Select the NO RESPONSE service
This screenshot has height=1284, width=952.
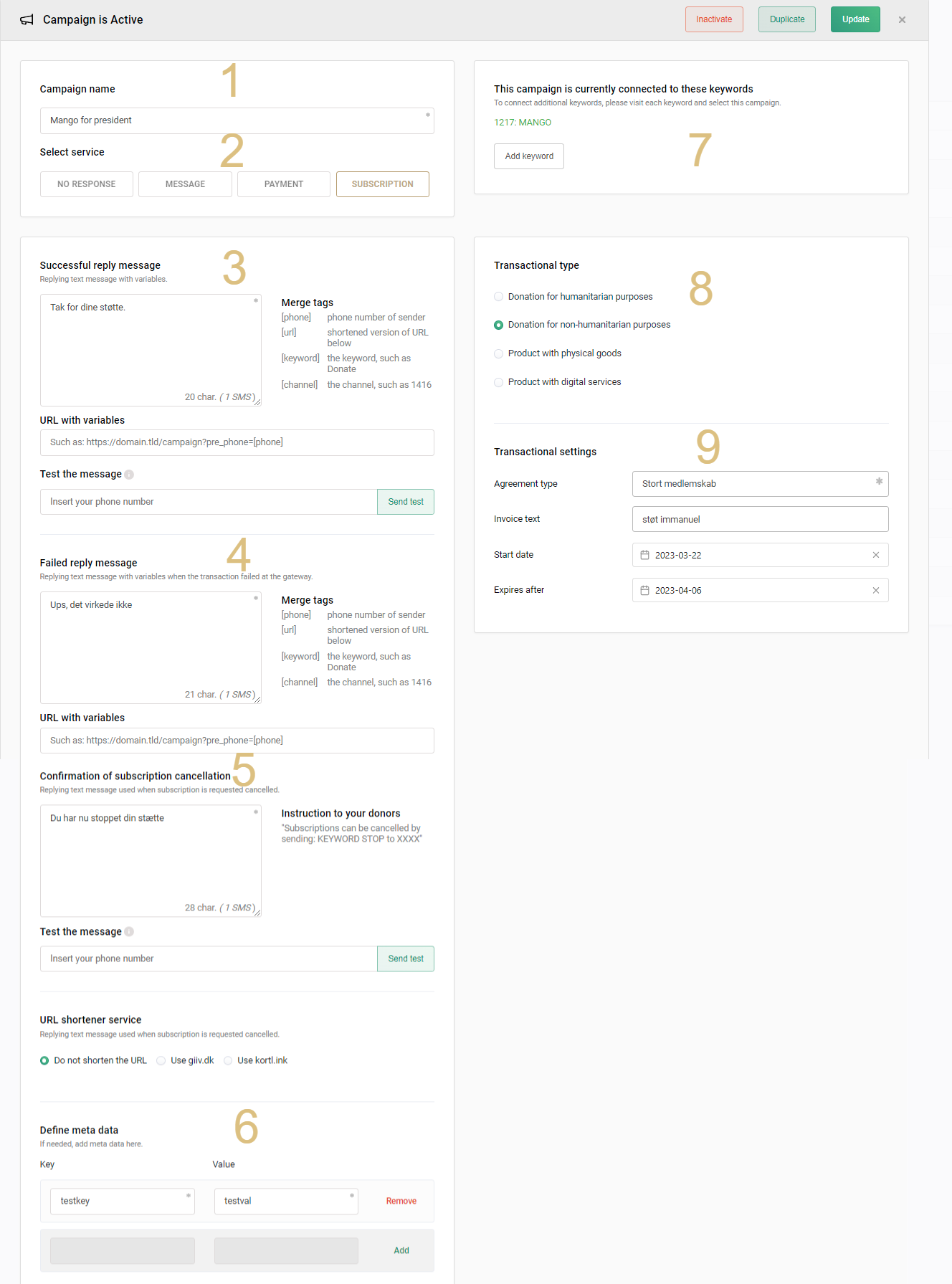[87, 184]
